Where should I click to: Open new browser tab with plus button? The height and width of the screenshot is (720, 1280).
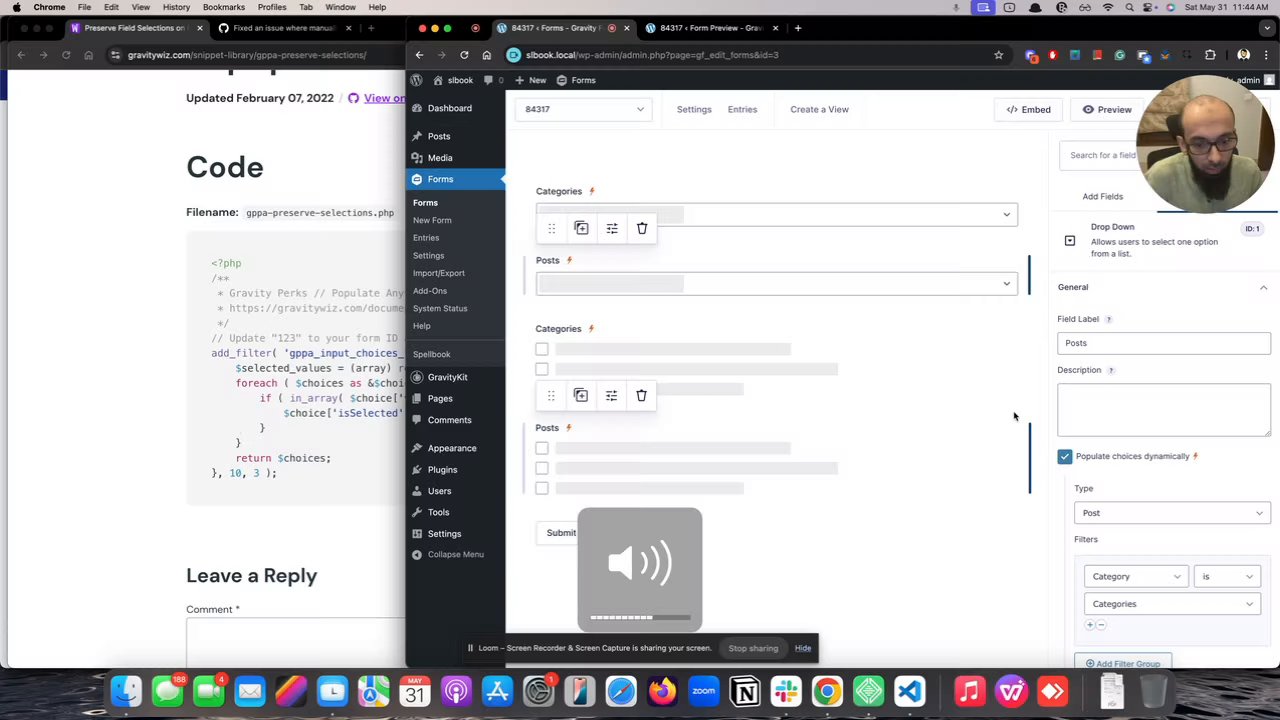[797, 28]
